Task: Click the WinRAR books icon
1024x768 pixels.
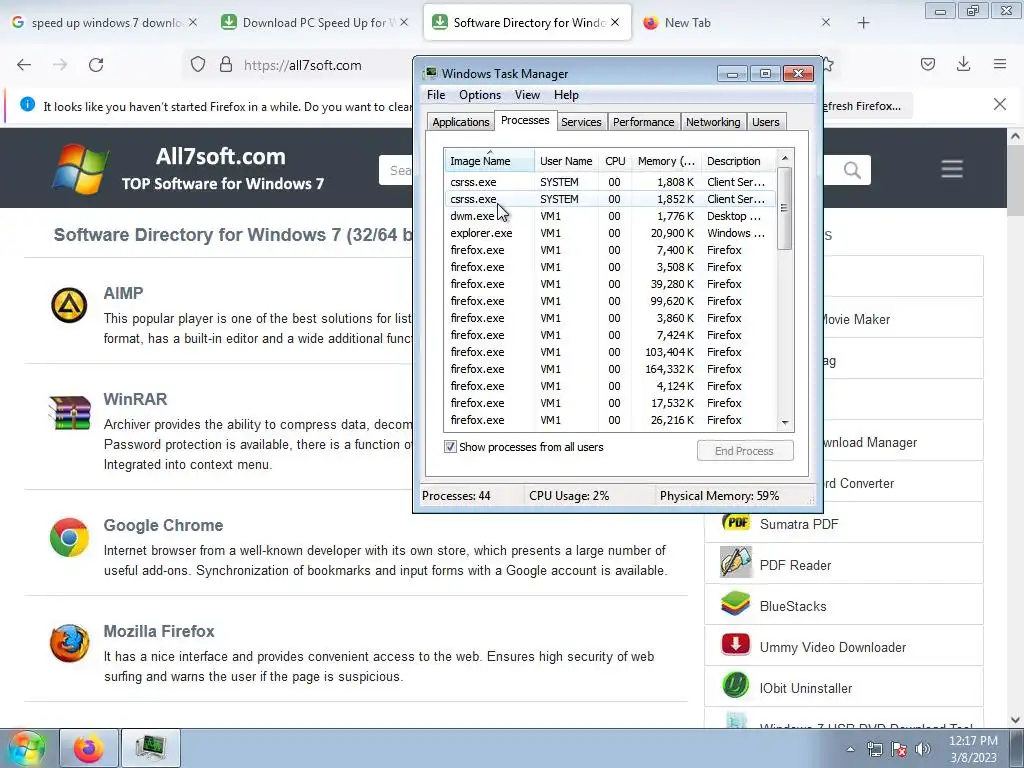Action: pos(69,413)
